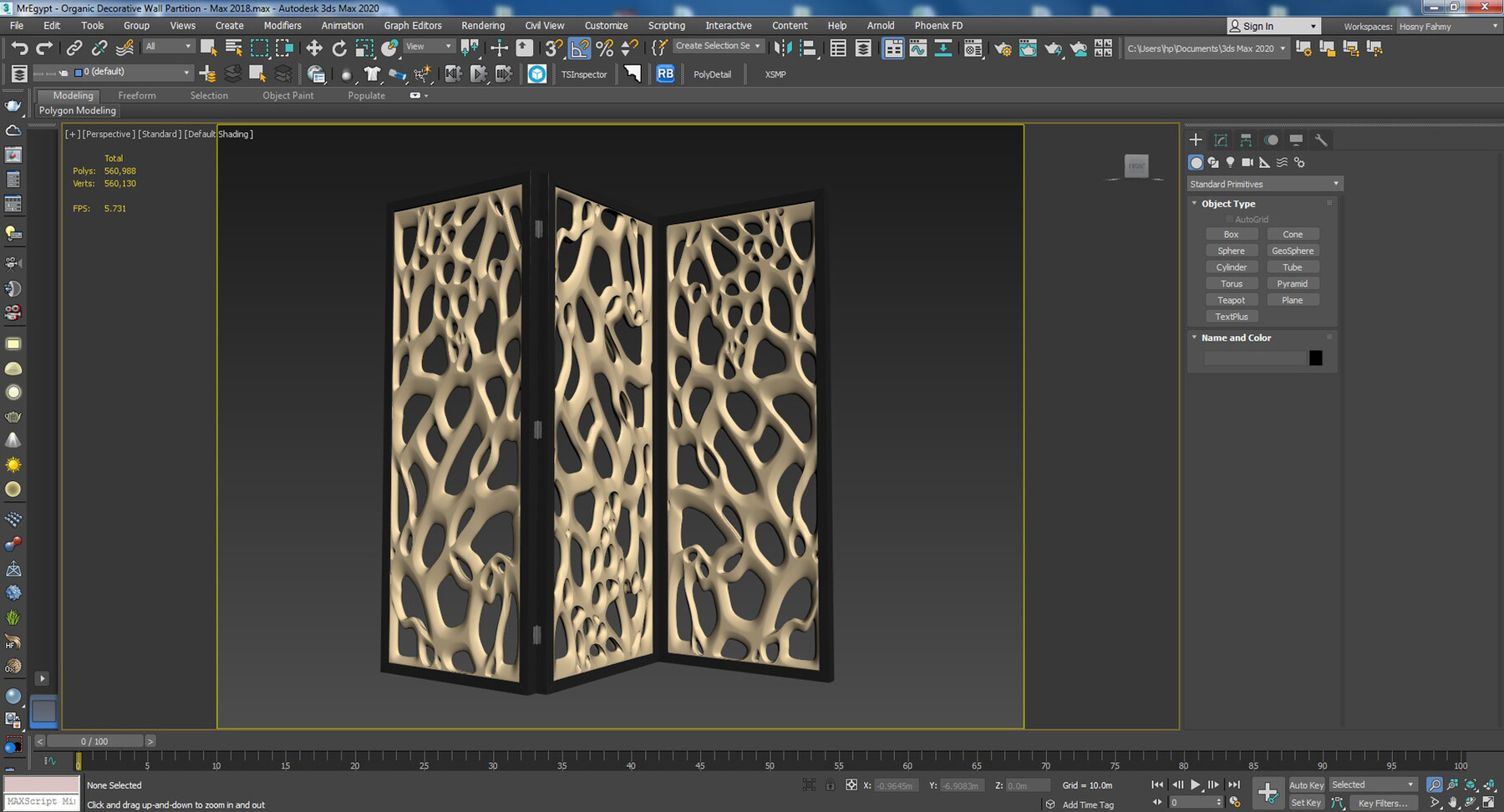Open the Render Setup teapot icon
The image size is (1504, 812).
(1003, 48)
